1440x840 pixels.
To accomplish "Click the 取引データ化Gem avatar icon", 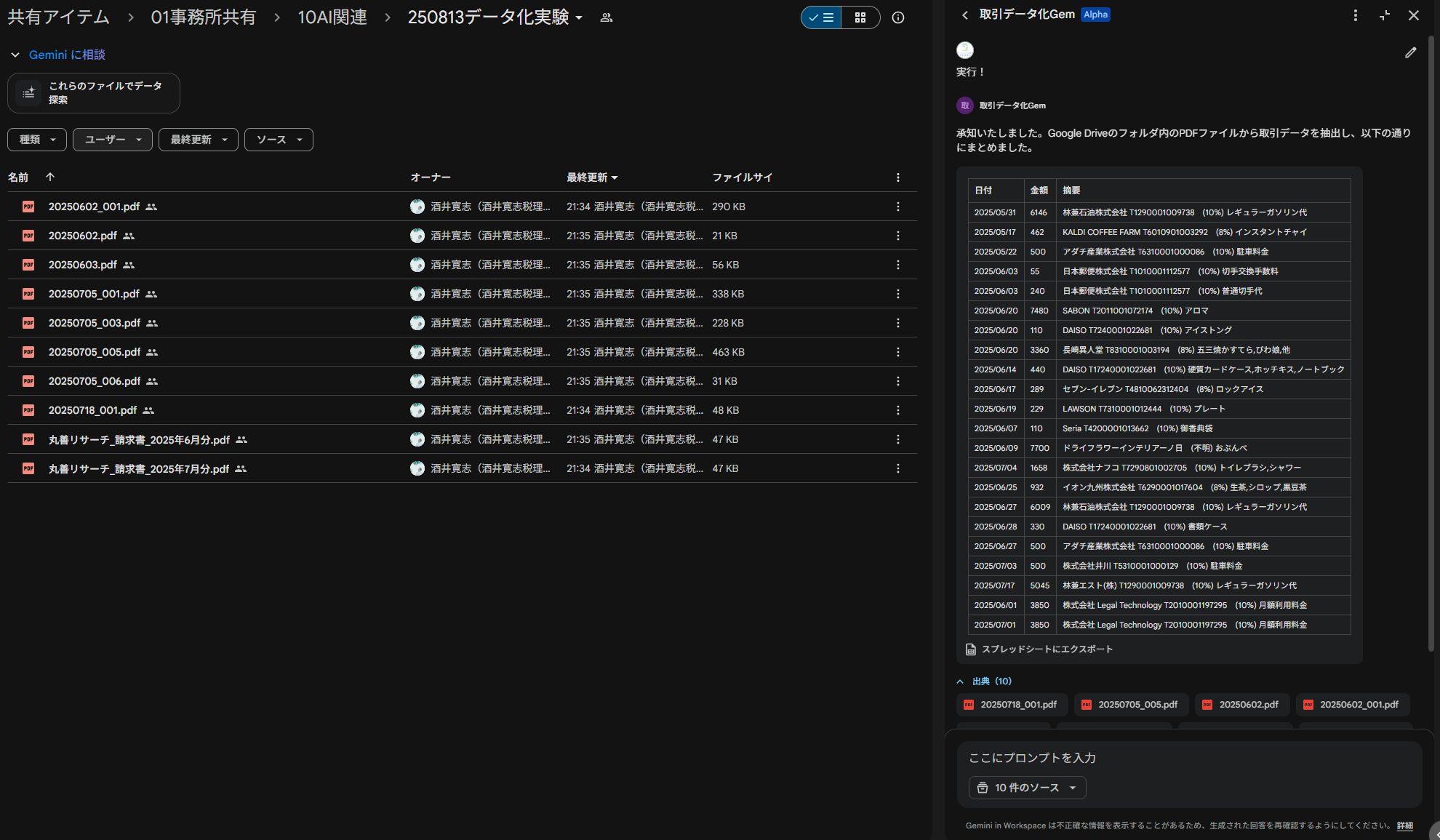I will (965, 105).
